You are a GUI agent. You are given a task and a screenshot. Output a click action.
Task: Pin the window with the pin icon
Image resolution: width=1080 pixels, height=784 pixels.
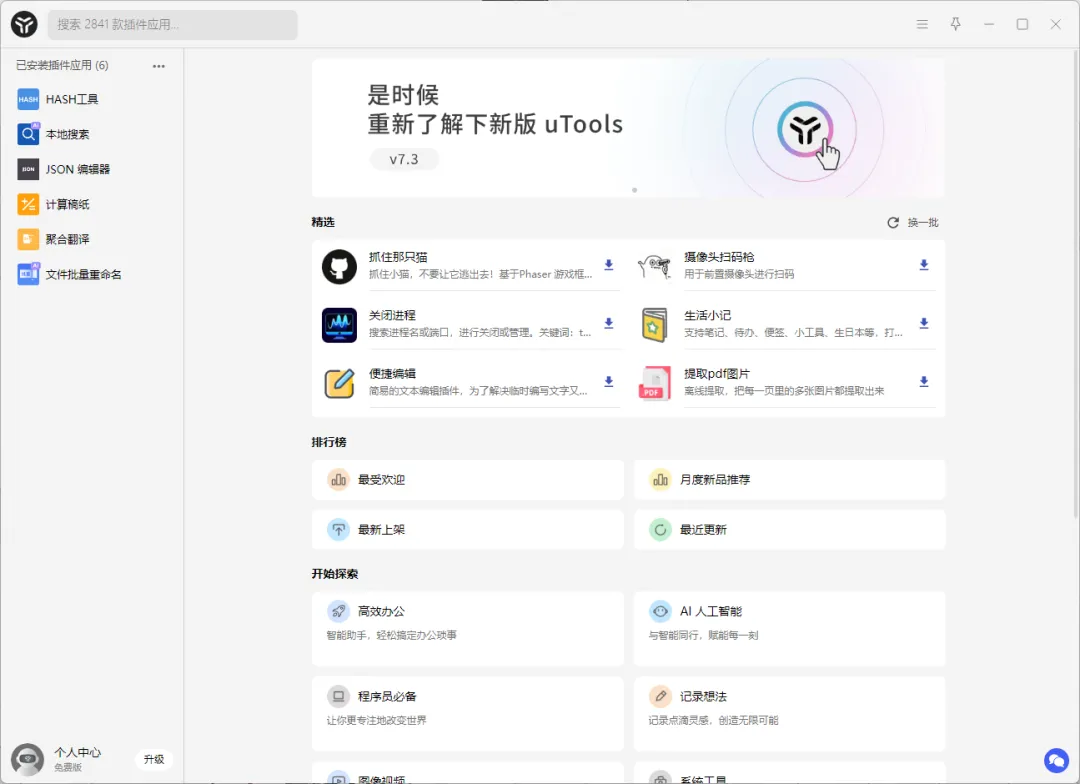point(955,24)
